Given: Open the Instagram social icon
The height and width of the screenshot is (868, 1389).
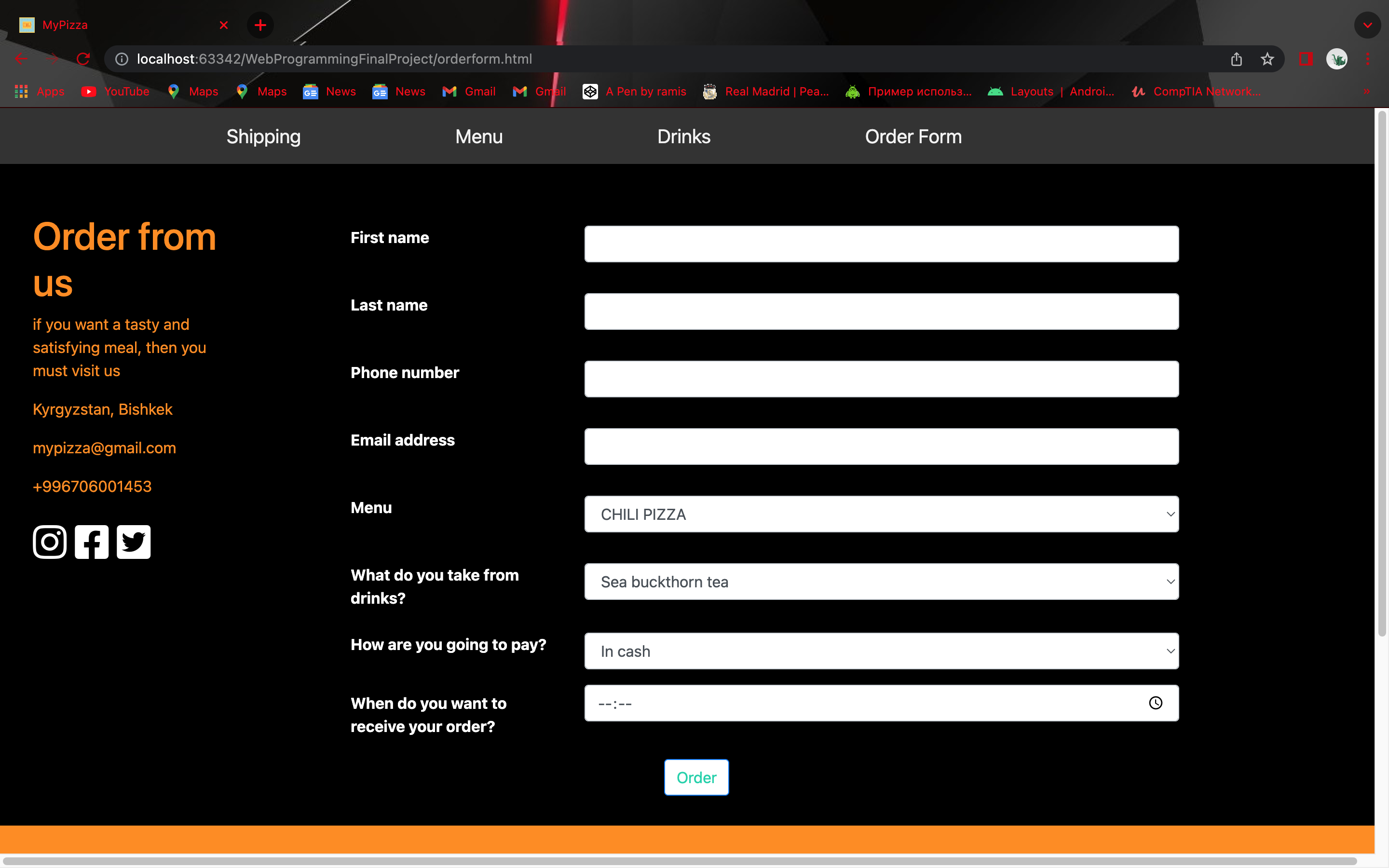Looking at the screenshot, I should tap(49, 542).
